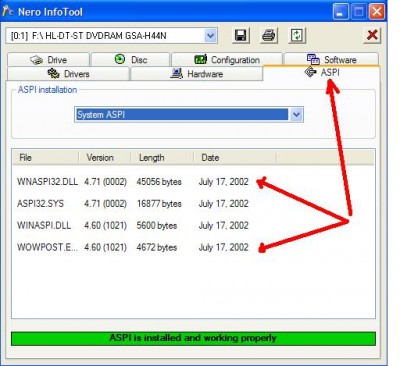Viewport: 400px width, 366px height.
Task: Show the Drivers tab
Action: point(68,74)
